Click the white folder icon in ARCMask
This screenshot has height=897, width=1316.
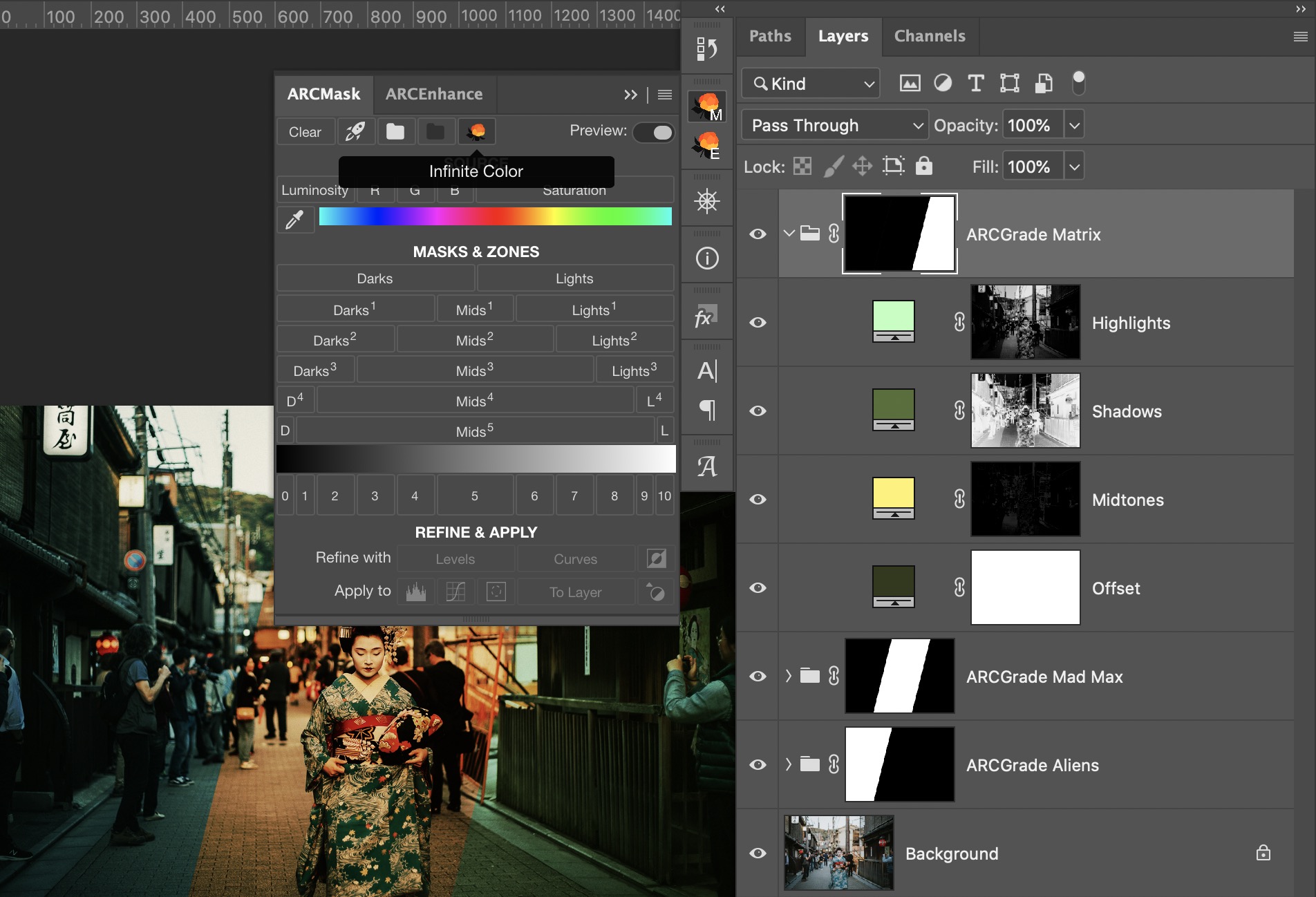point(395,131)
